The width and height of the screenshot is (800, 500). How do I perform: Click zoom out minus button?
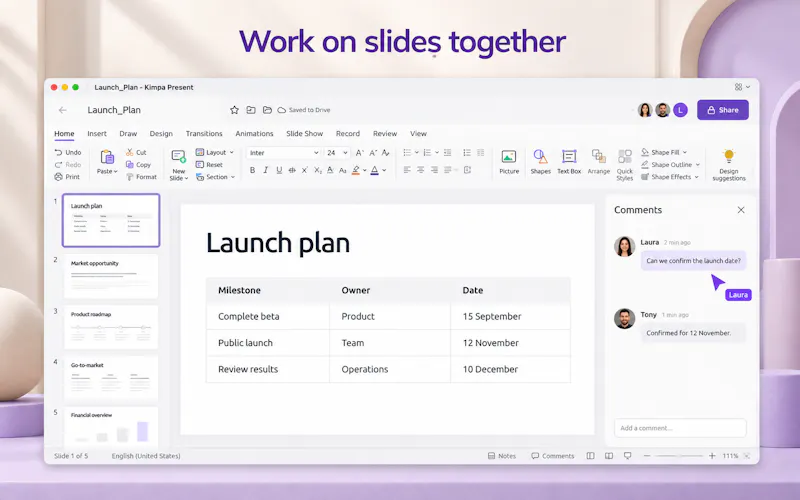646,456
